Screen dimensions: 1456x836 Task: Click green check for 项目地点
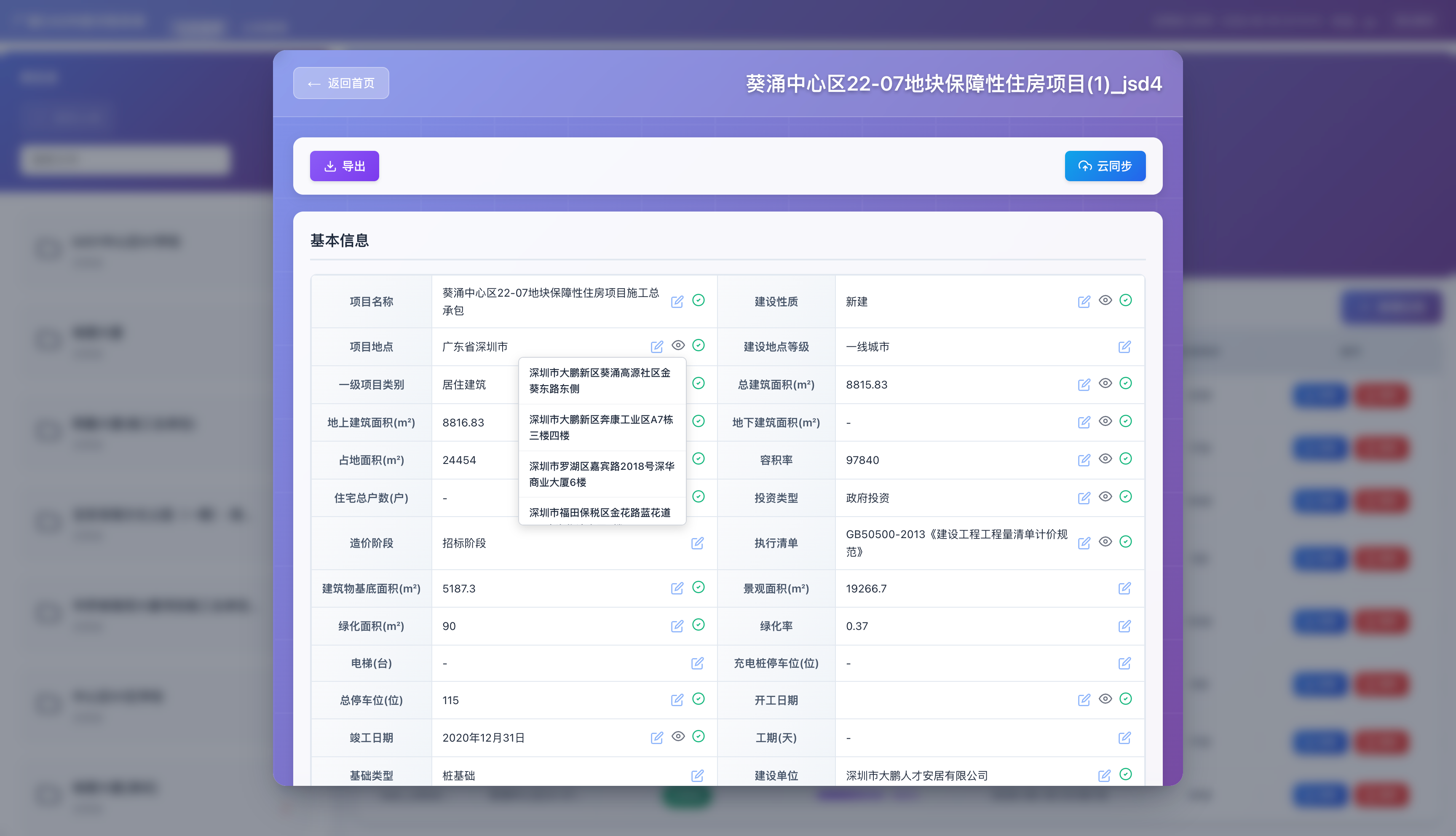(x=699, y=345)
